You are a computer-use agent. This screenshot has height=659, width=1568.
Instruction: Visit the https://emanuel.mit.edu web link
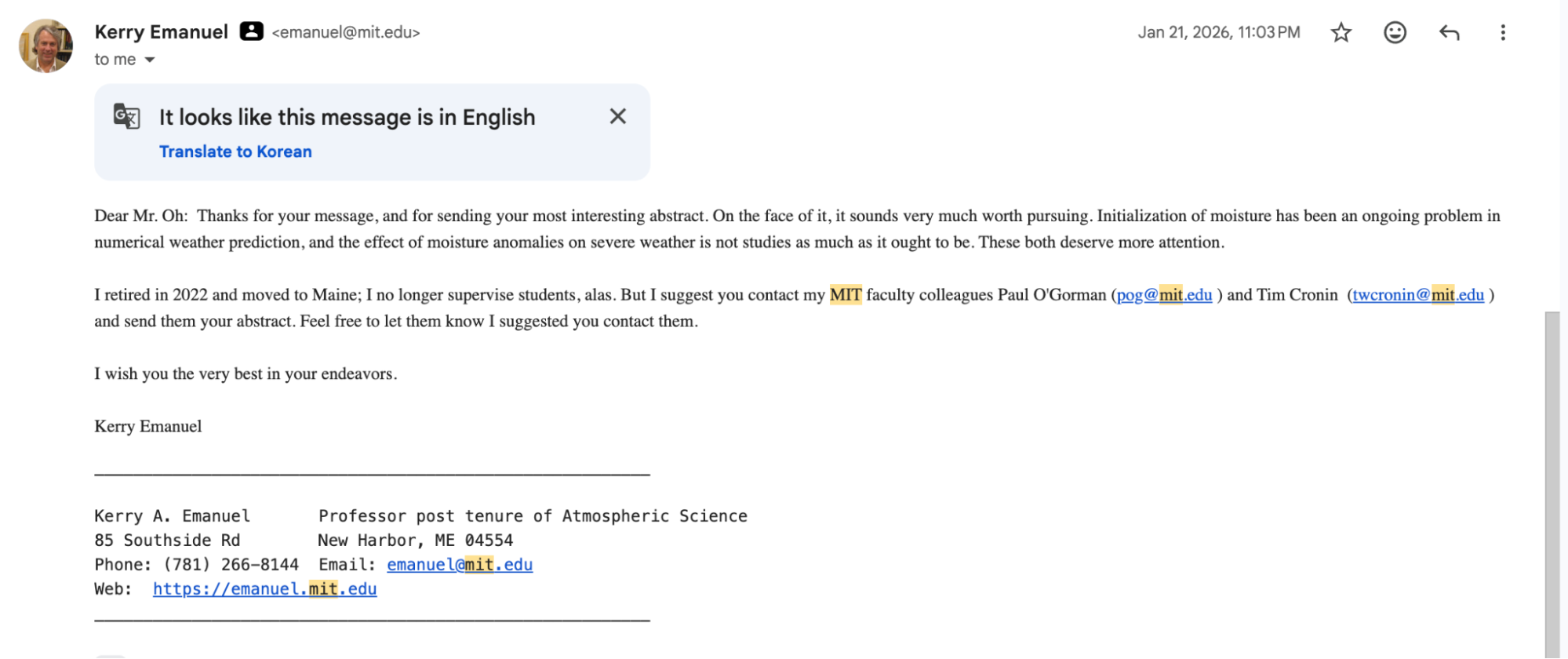264,588
